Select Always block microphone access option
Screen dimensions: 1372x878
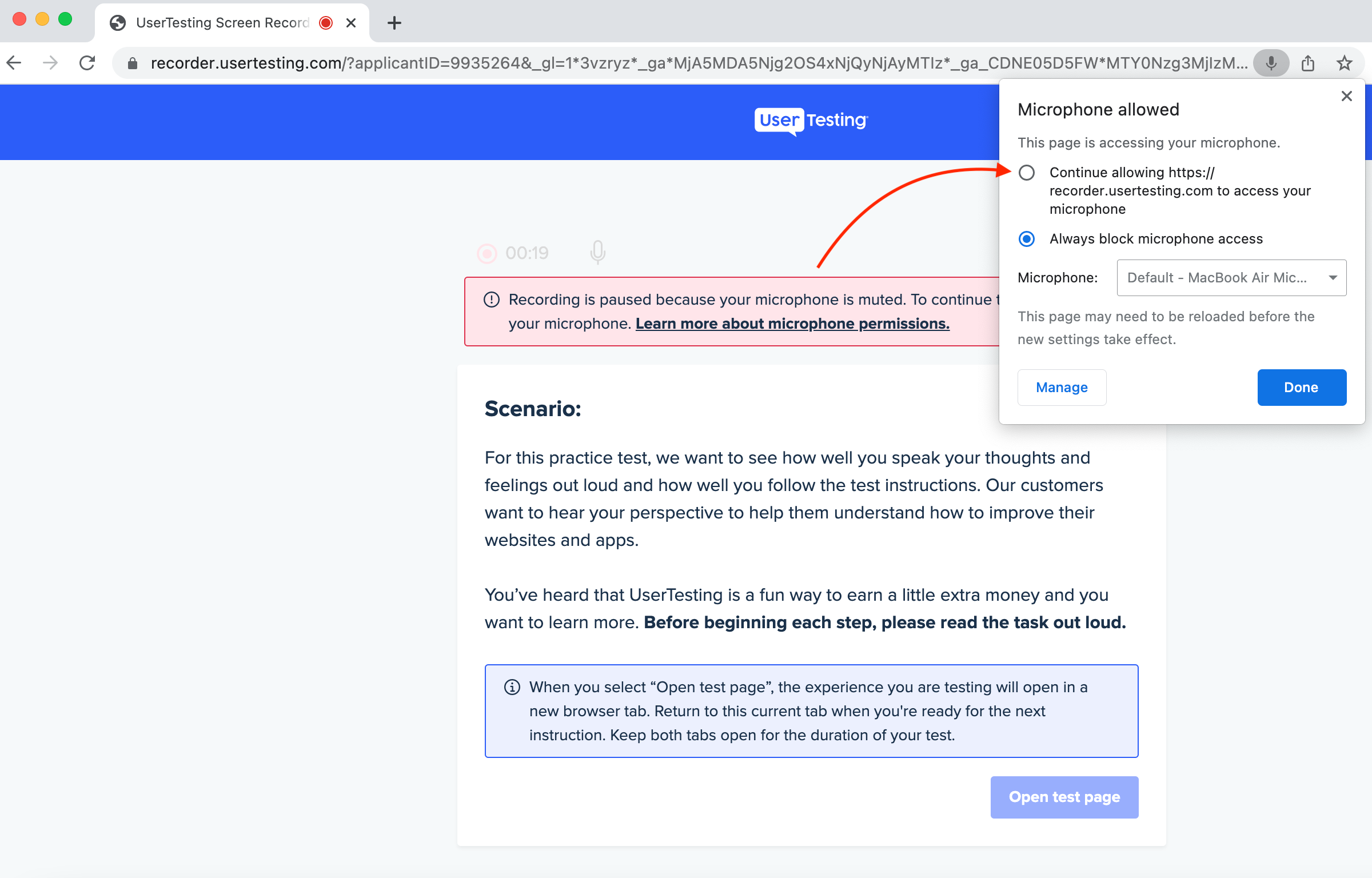[1027, 239]
